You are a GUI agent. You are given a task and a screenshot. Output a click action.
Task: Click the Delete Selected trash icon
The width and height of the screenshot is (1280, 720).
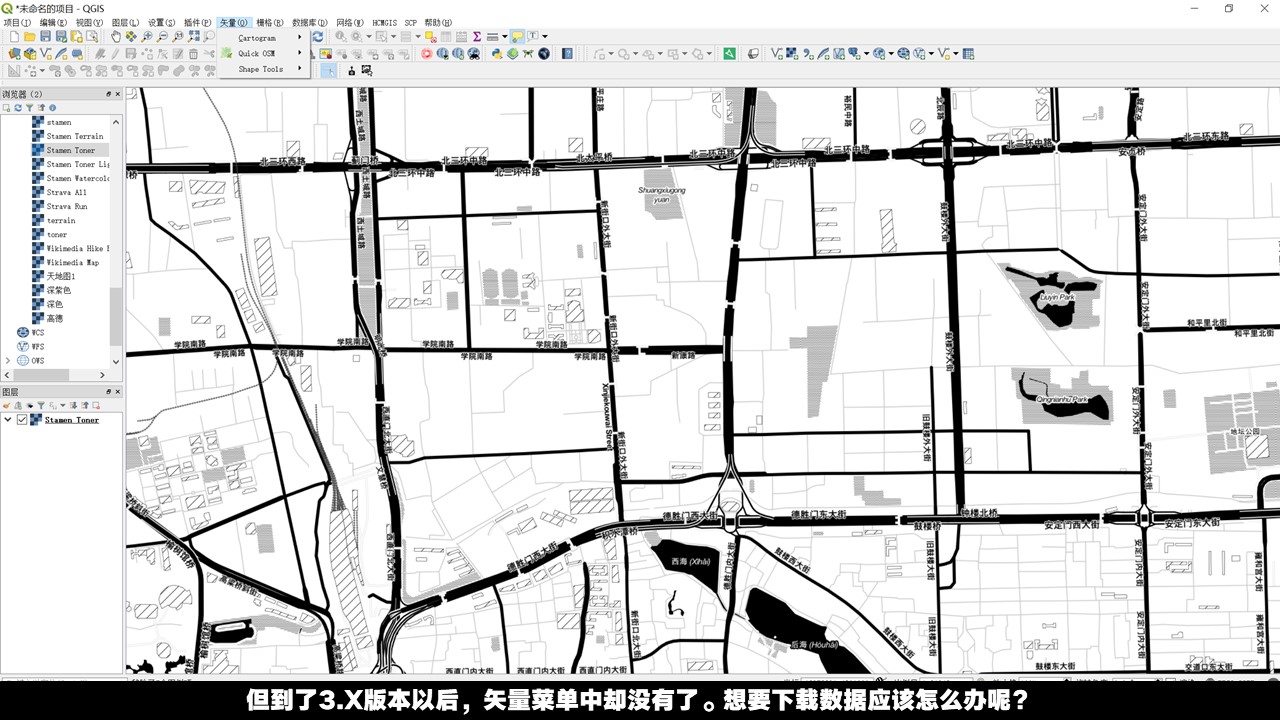(x=193, y=53)
